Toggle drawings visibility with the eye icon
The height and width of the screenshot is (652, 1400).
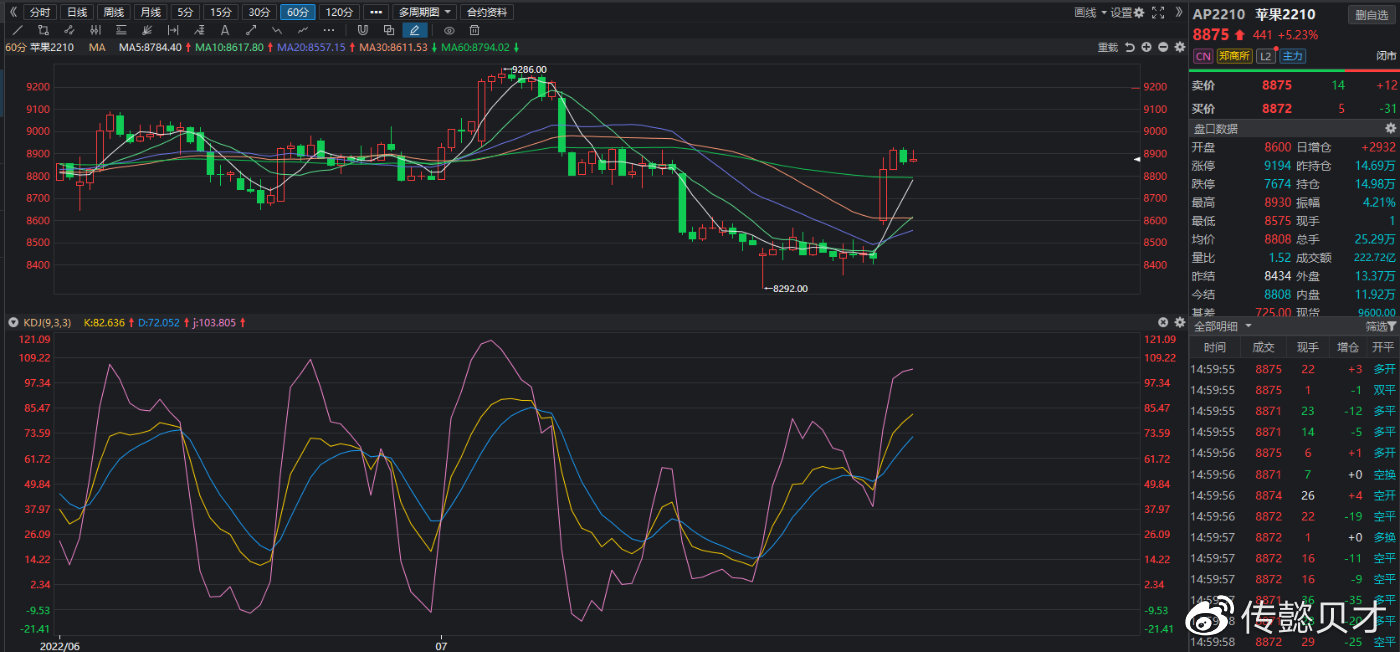tap(449, 30)
